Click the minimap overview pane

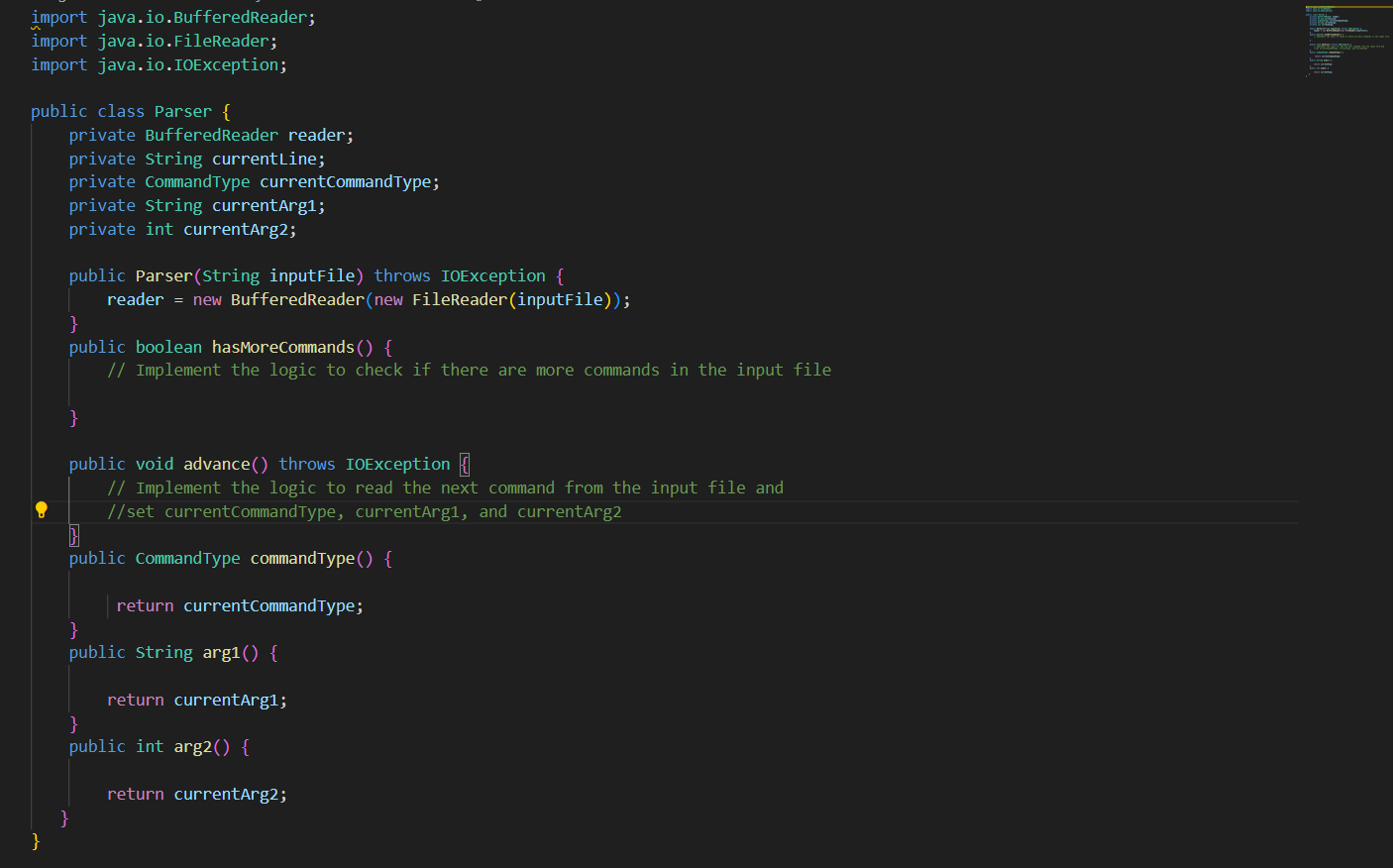click(x=1347, y=40)
